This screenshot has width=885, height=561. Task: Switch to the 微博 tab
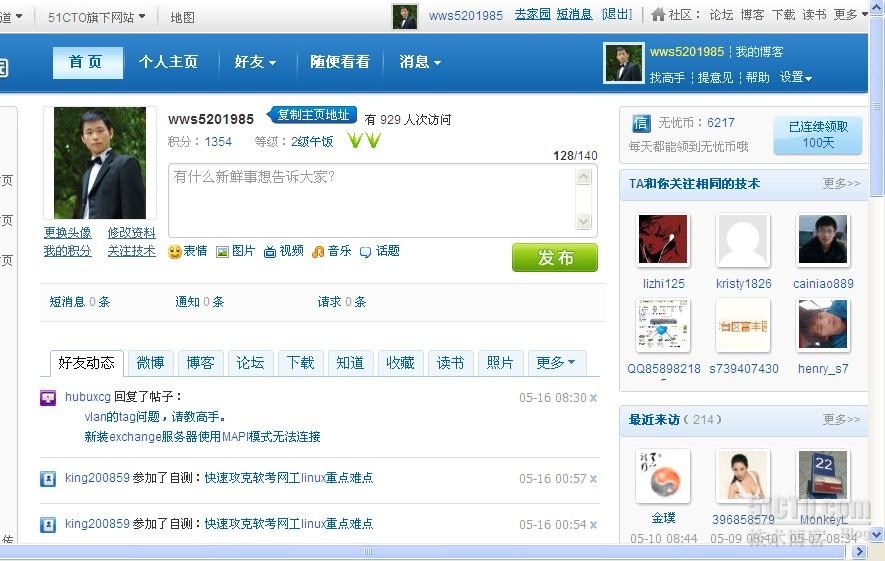150,363
